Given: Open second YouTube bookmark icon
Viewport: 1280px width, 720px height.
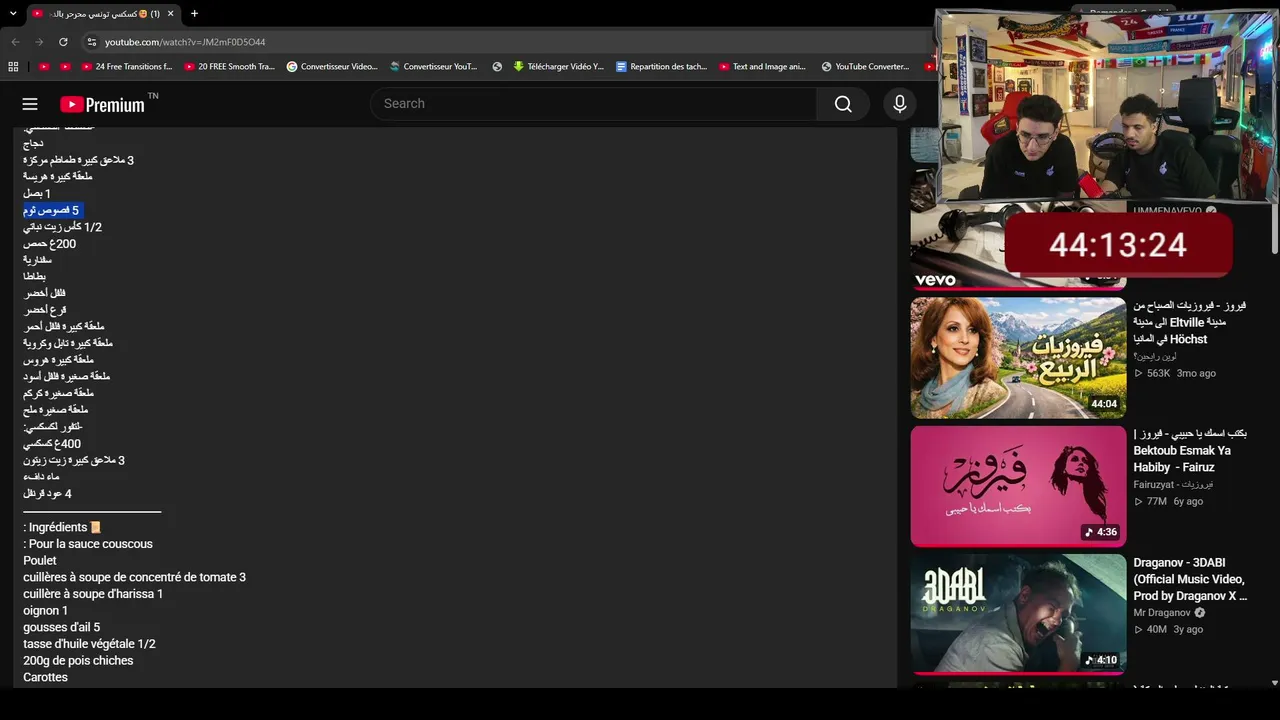Looking at the screenshot, I should pyautogui.click(x=65, y=67).
